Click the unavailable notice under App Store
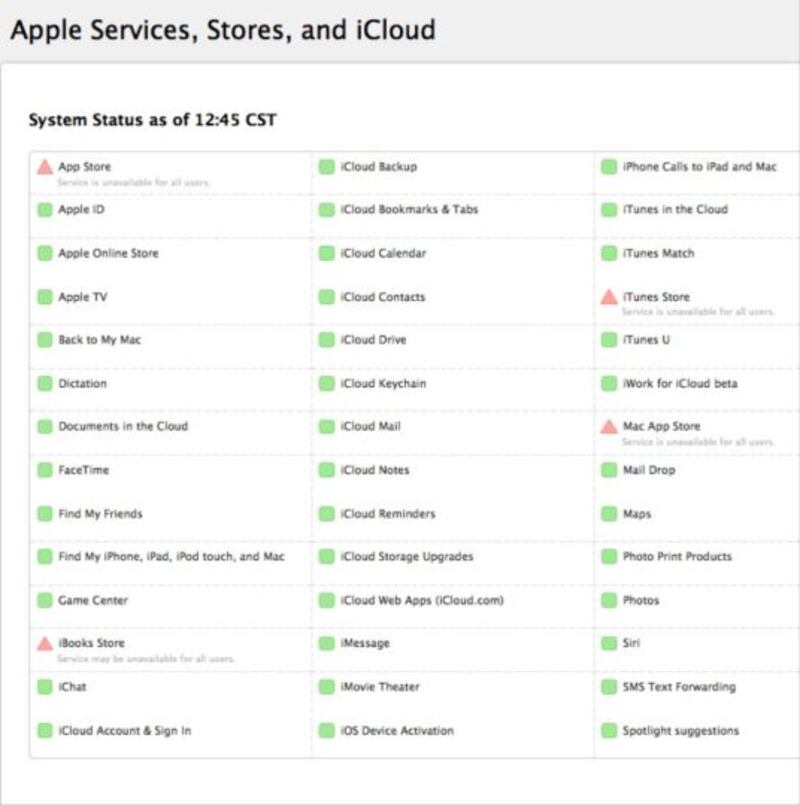This screenshot has width=800, height=805. click(x=134, y=182)
